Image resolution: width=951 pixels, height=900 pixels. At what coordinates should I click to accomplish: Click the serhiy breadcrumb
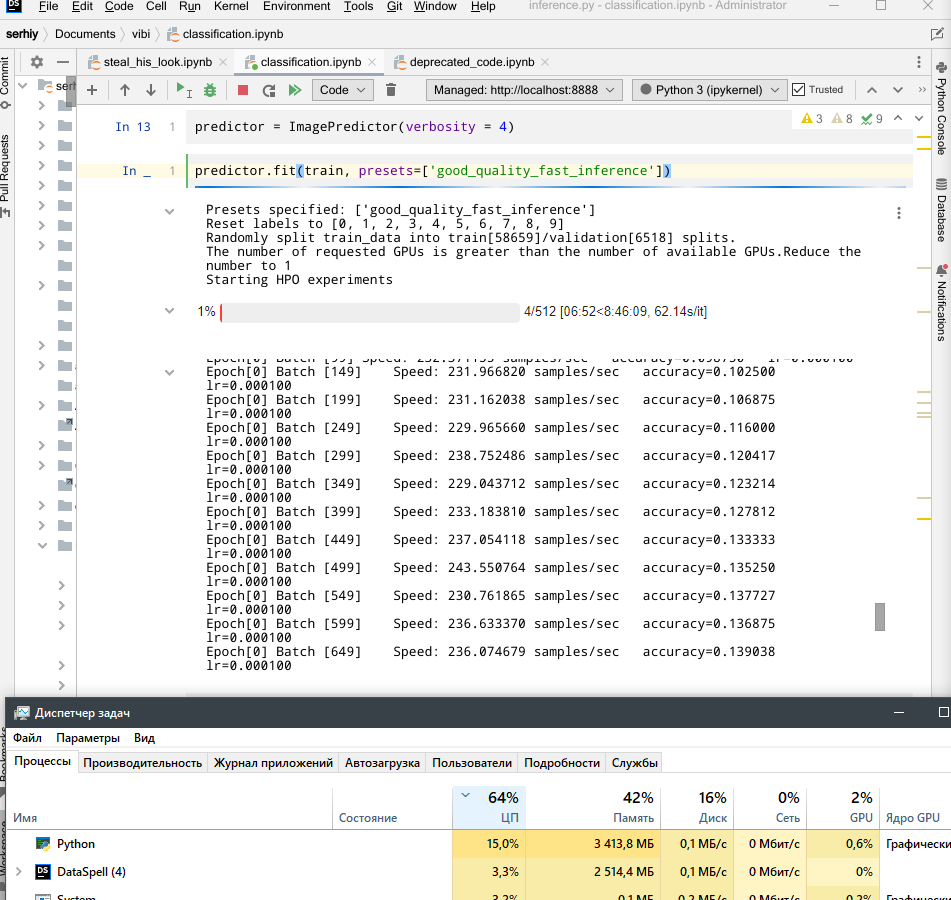coord(22,34)
